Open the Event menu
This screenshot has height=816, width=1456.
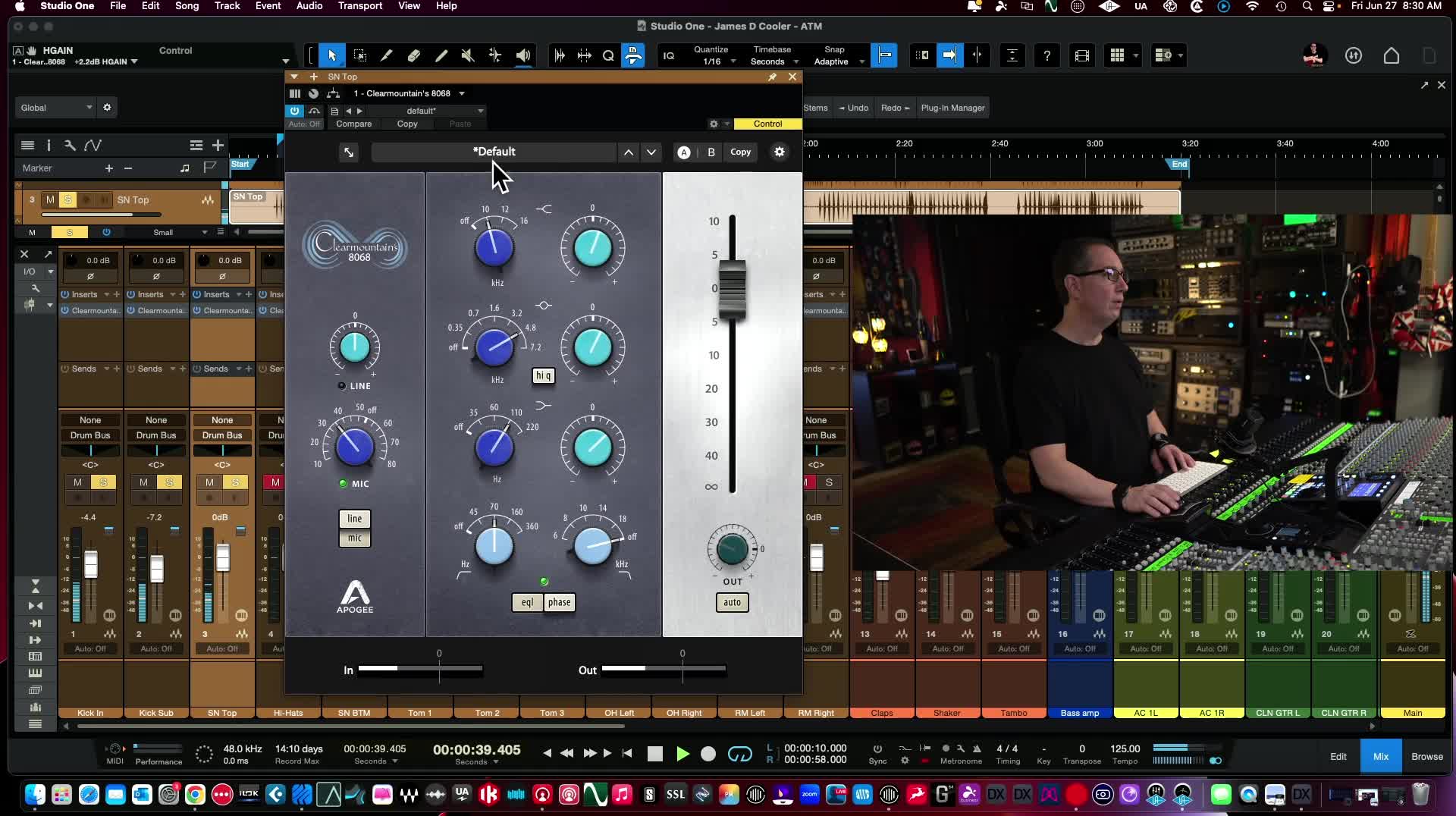tap(268, 6)
